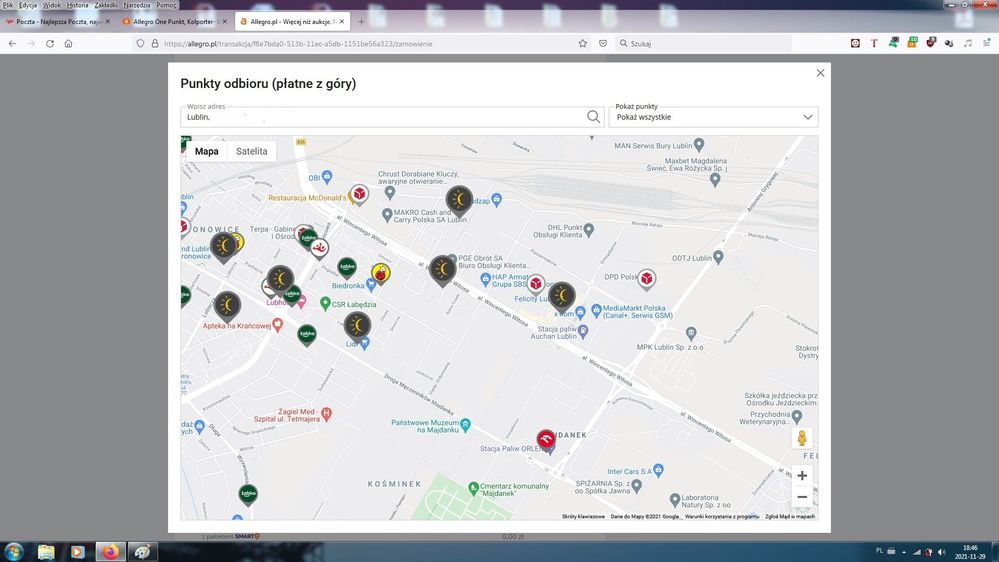Select the green Żabka pin above Biedronka

pos(347,268)
